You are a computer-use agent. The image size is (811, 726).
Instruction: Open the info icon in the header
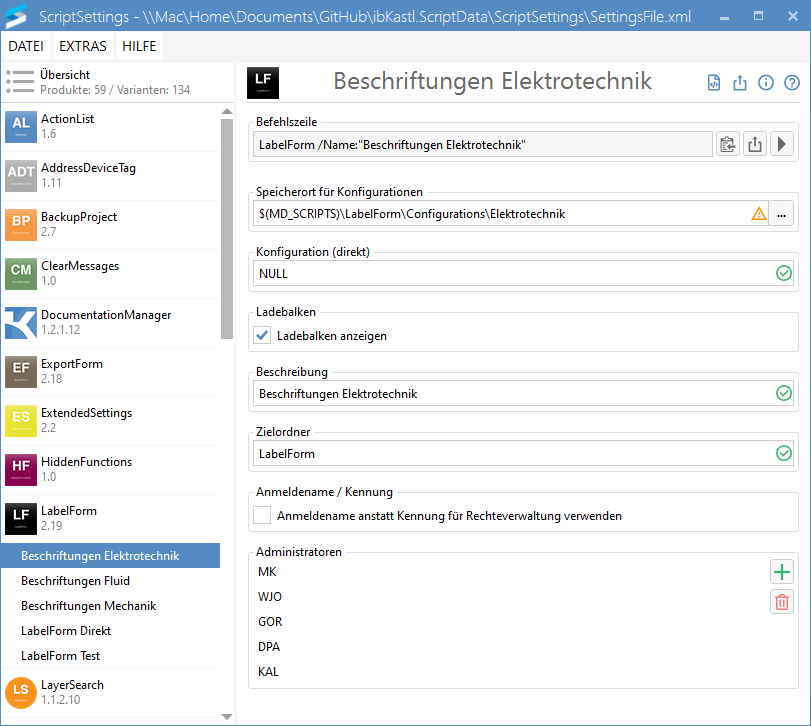coord(766,83)
